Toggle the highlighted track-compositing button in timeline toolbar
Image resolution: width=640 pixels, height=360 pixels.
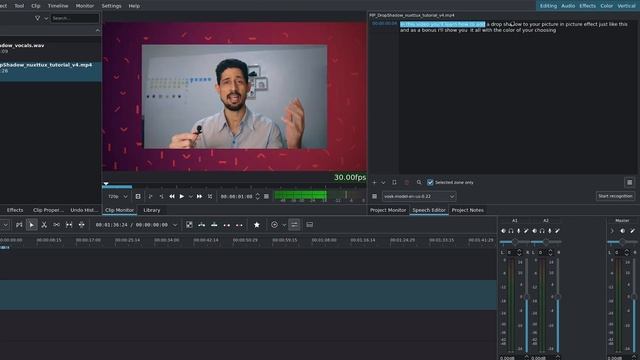coord(294,225)
